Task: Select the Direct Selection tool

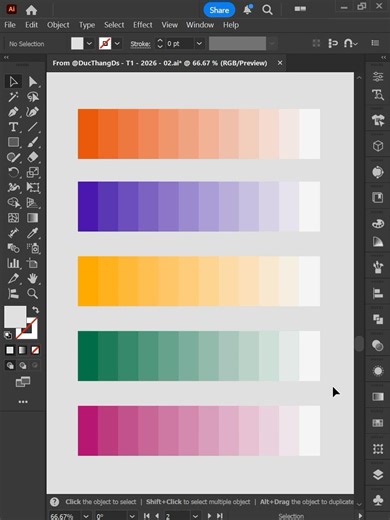Action: [x=33, y=82]
